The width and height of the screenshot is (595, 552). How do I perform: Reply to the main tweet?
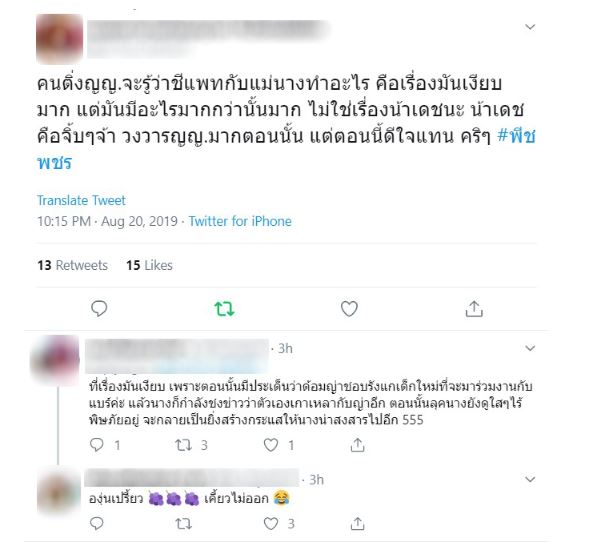click(99, 308)
